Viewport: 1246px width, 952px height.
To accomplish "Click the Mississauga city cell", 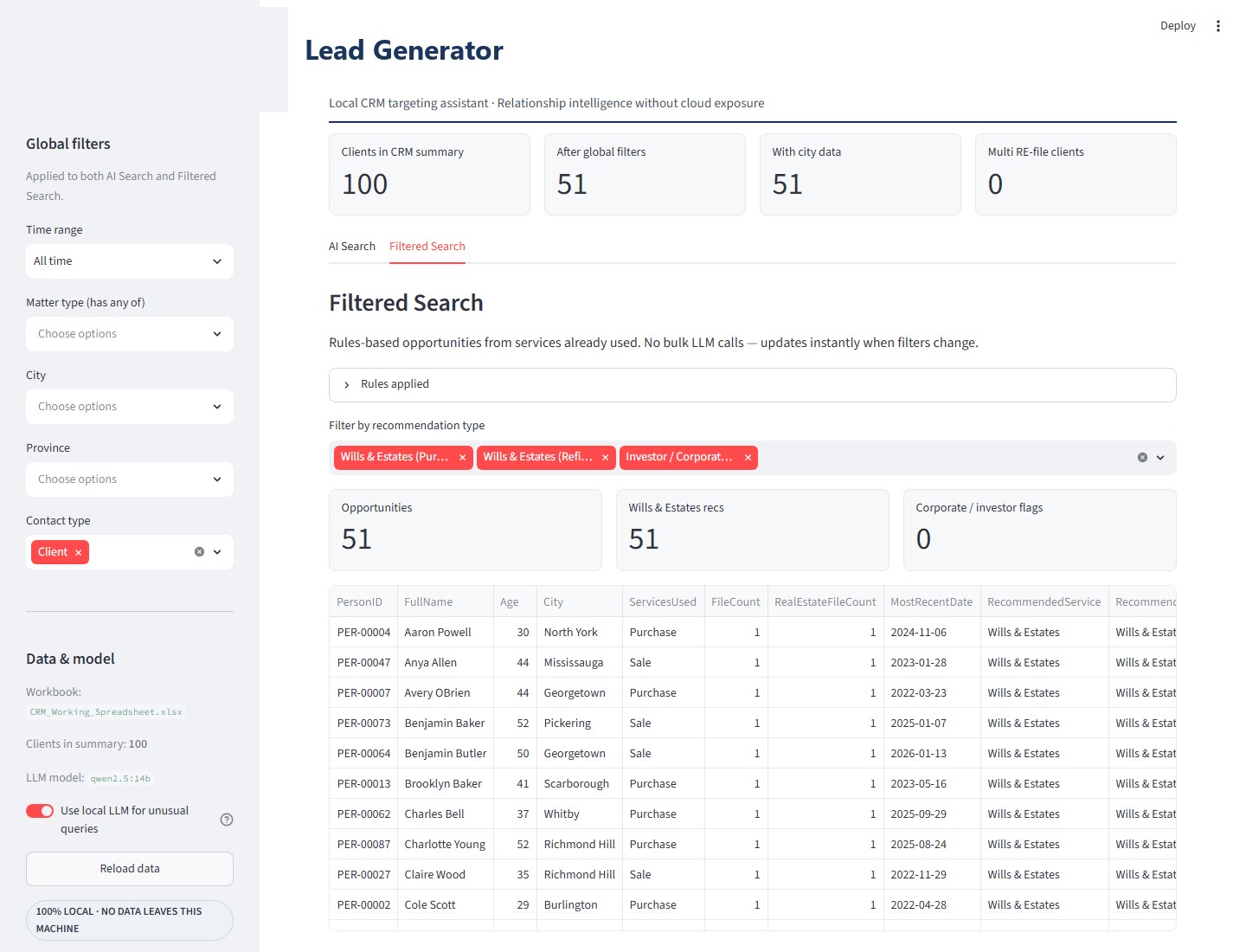I will (579, 663).
